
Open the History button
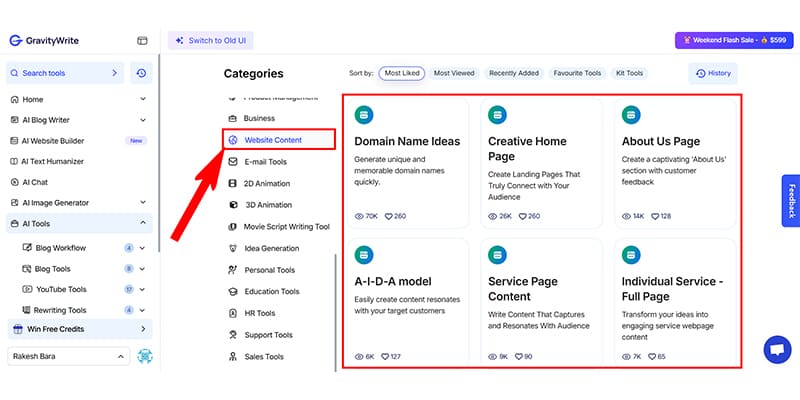[x=713, y=73]
